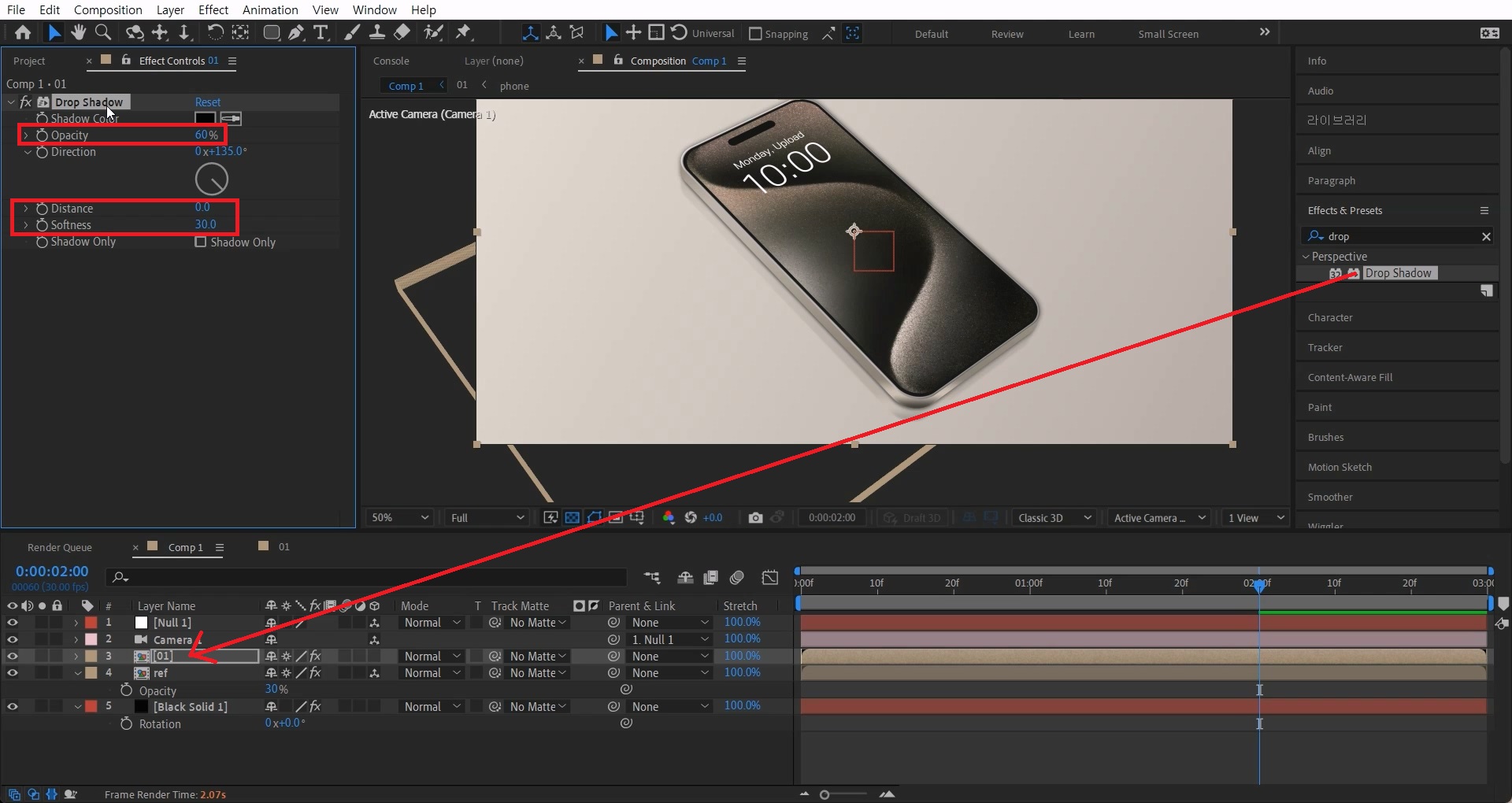
Task: Select the Type text tool
Action: pos(321,32)
